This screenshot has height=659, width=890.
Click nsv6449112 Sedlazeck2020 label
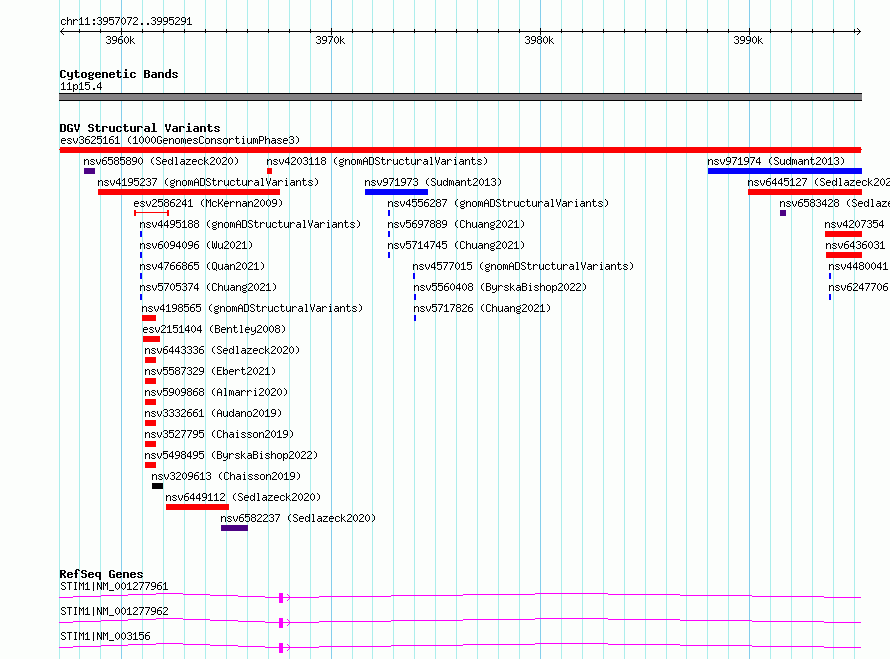[243, 497]
